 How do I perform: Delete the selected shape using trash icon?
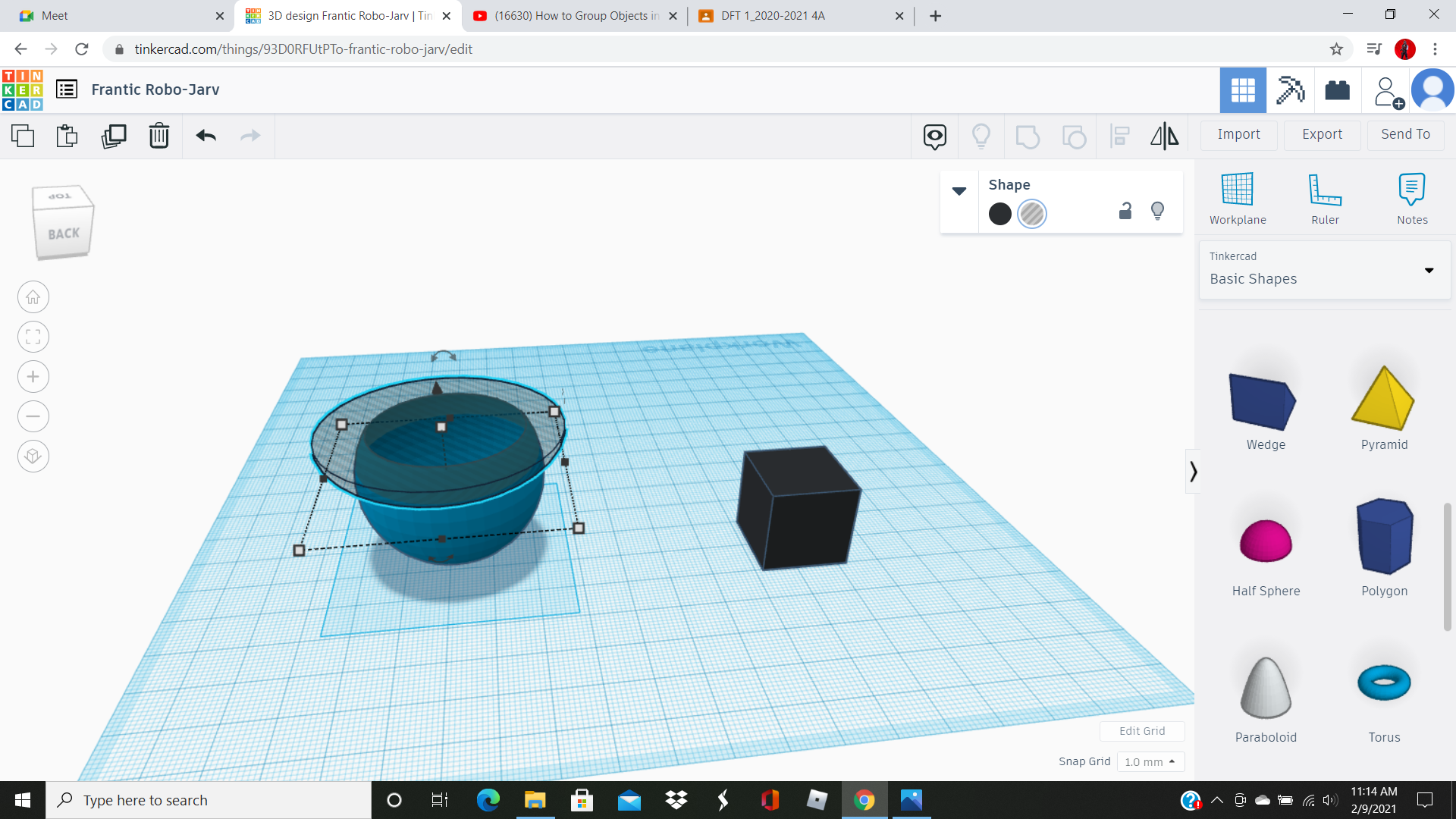click(159, 136)
